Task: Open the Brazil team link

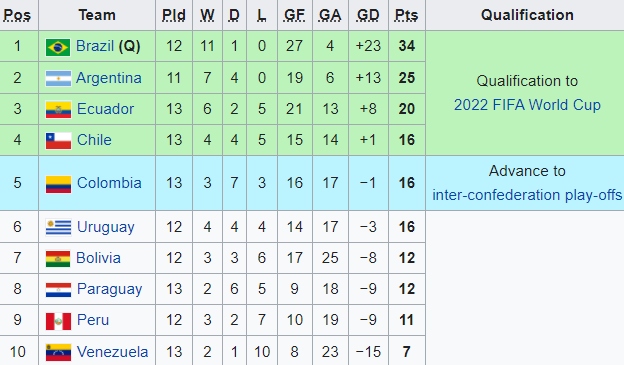Action: [95, 46]
